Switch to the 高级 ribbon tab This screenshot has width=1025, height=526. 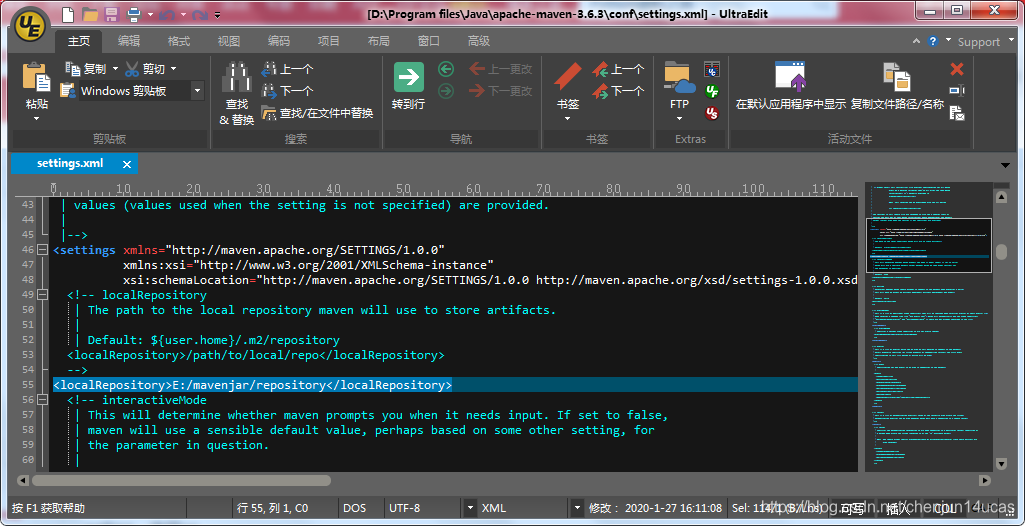[479, 41]
